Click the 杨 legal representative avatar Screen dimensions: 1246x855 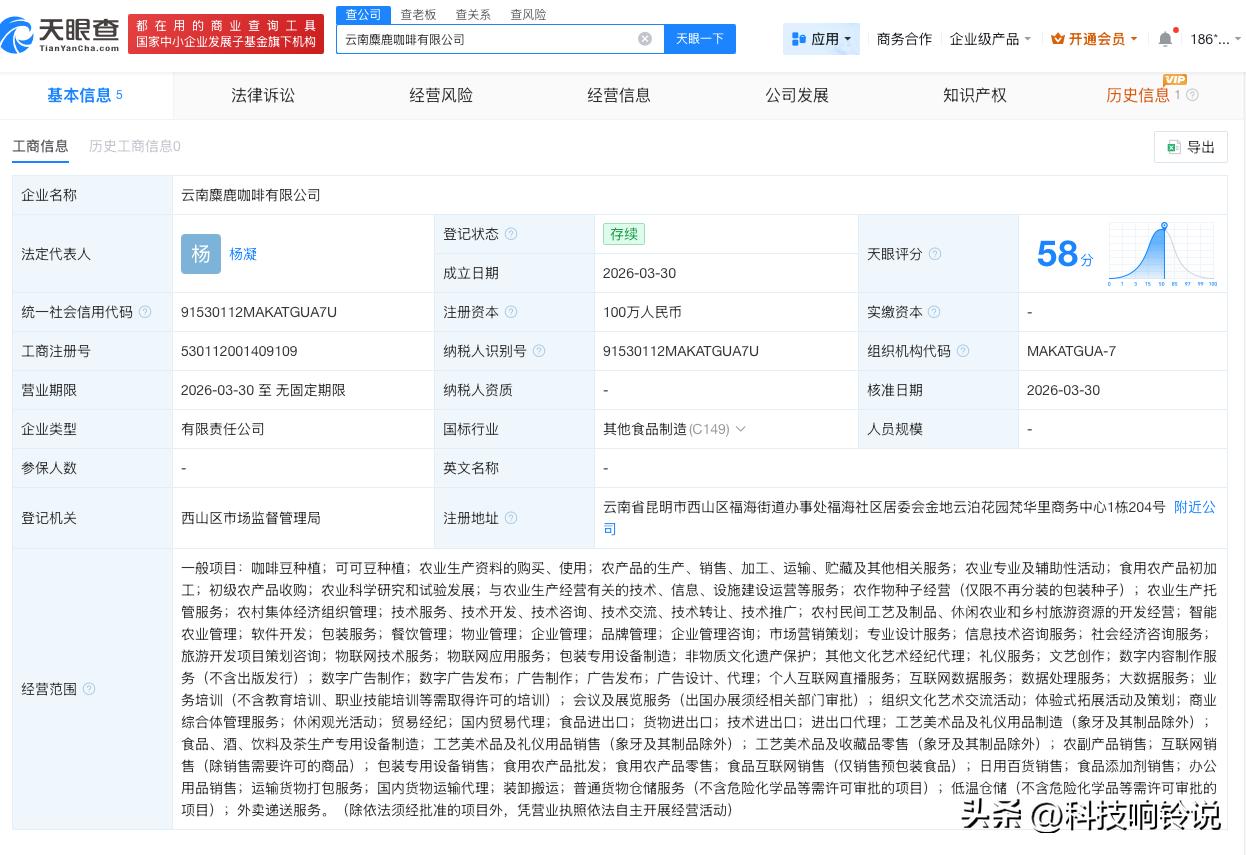click(x=201, y=254)
